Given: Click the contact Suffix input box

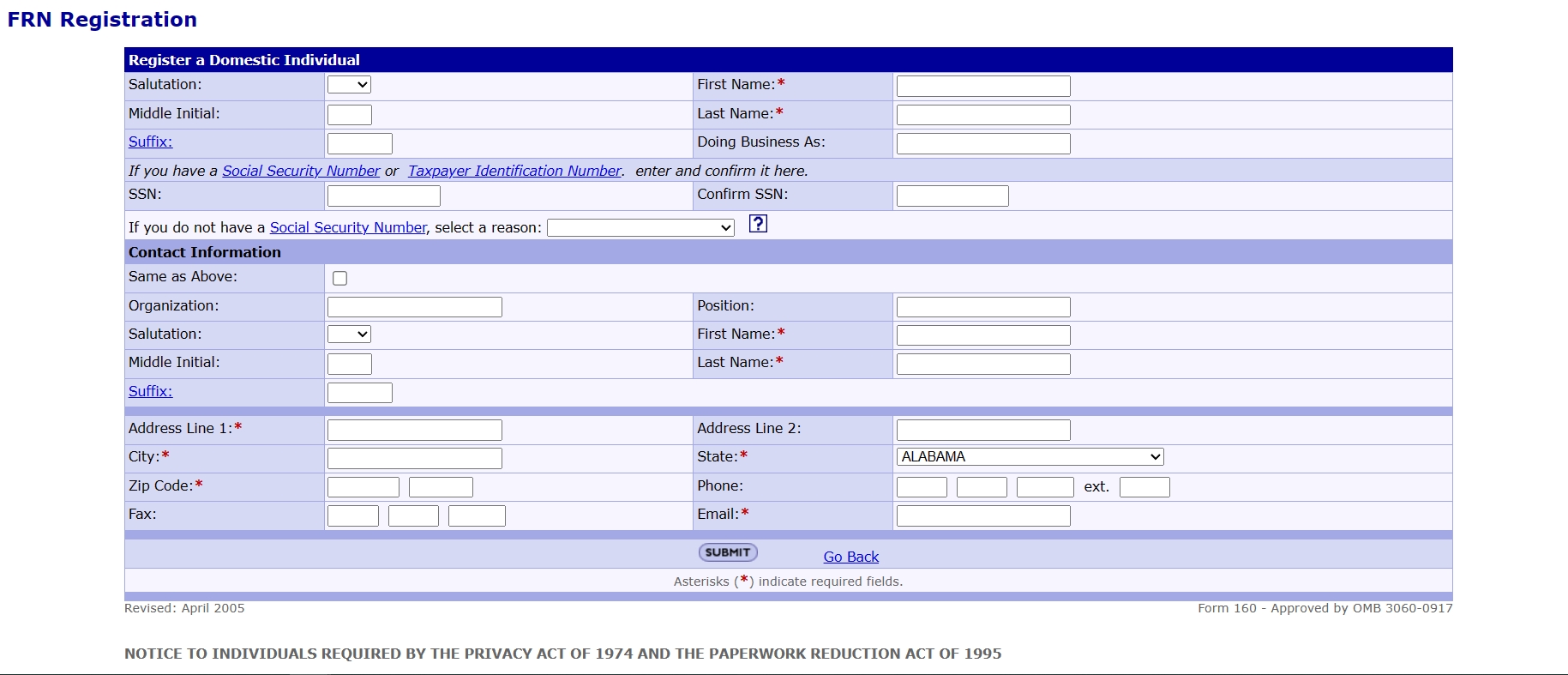Looking at the screenshot, I should coord(360,393).
